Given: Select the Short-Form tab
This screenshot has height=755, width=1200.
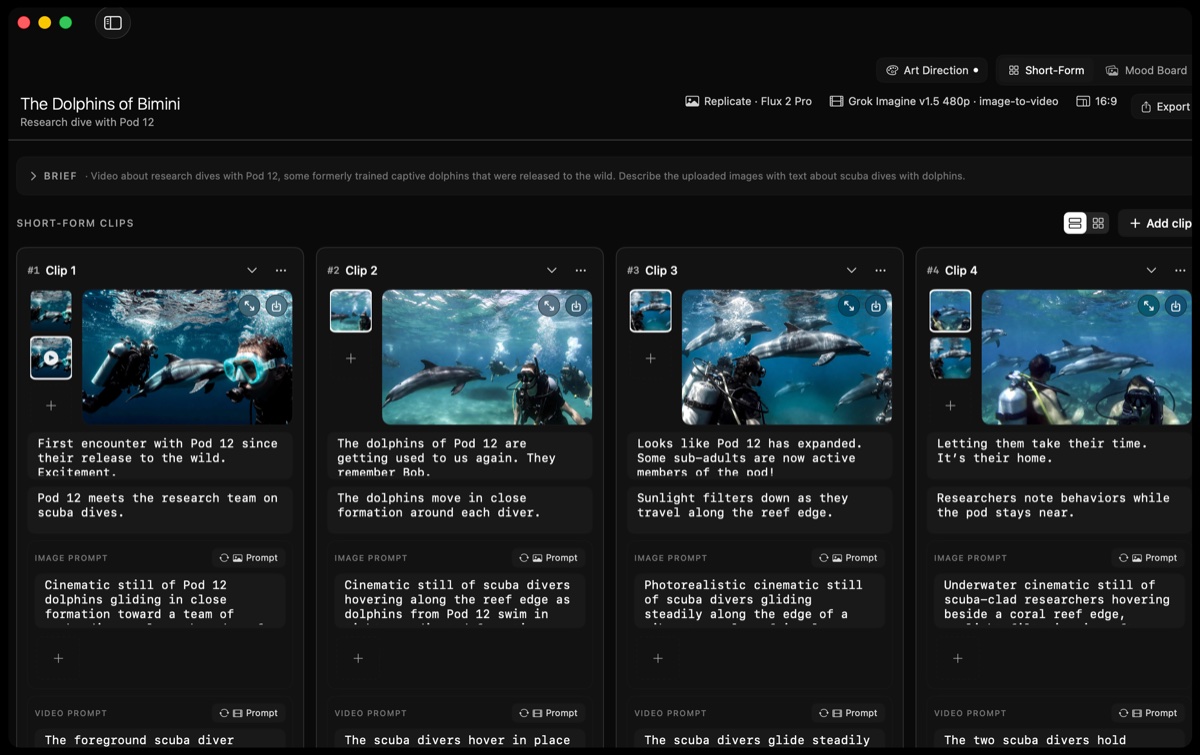Looking at the screenshot, I should point(1046,70).
